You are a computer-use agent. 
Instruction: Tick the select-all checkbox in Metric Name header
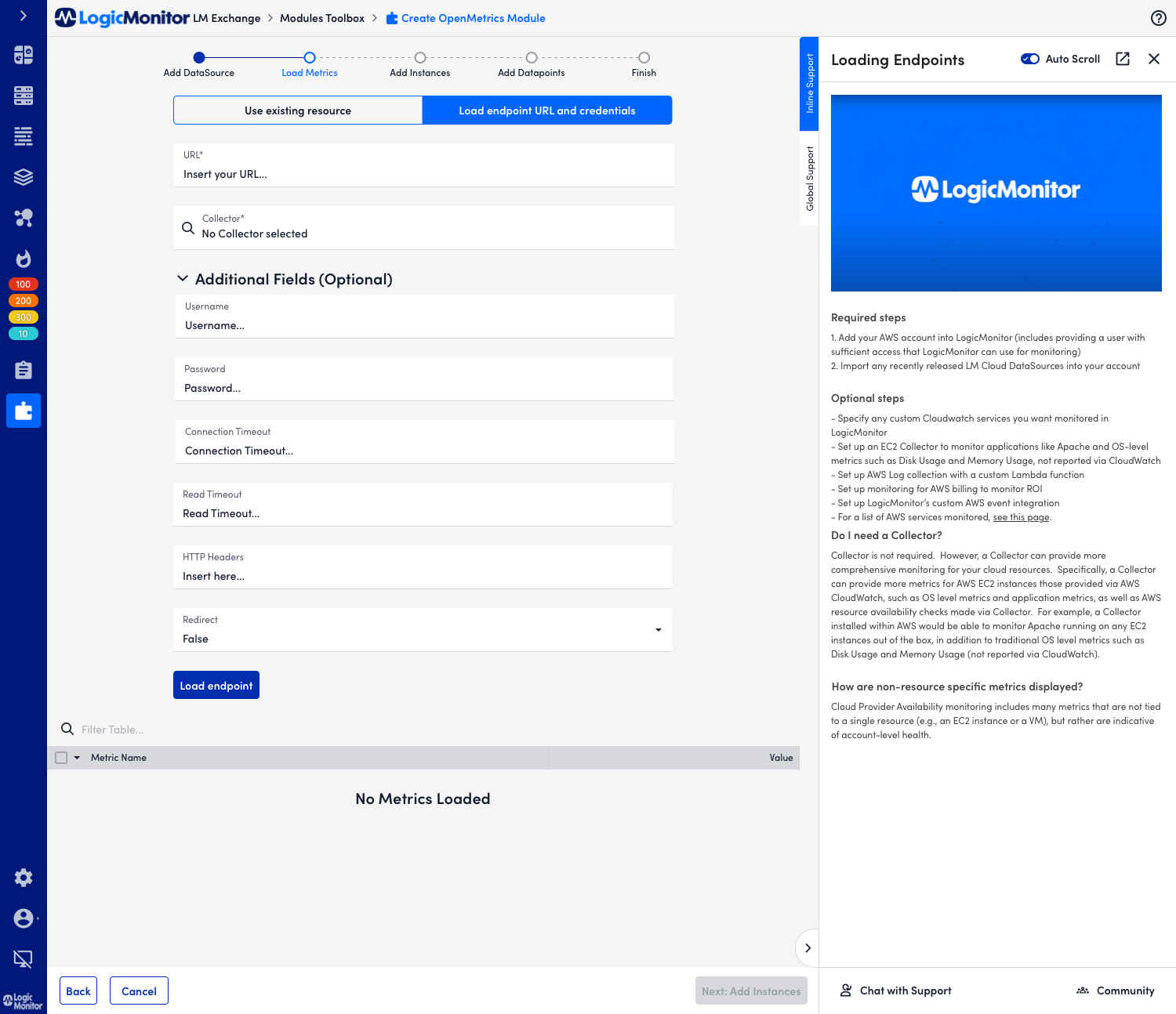61,758
